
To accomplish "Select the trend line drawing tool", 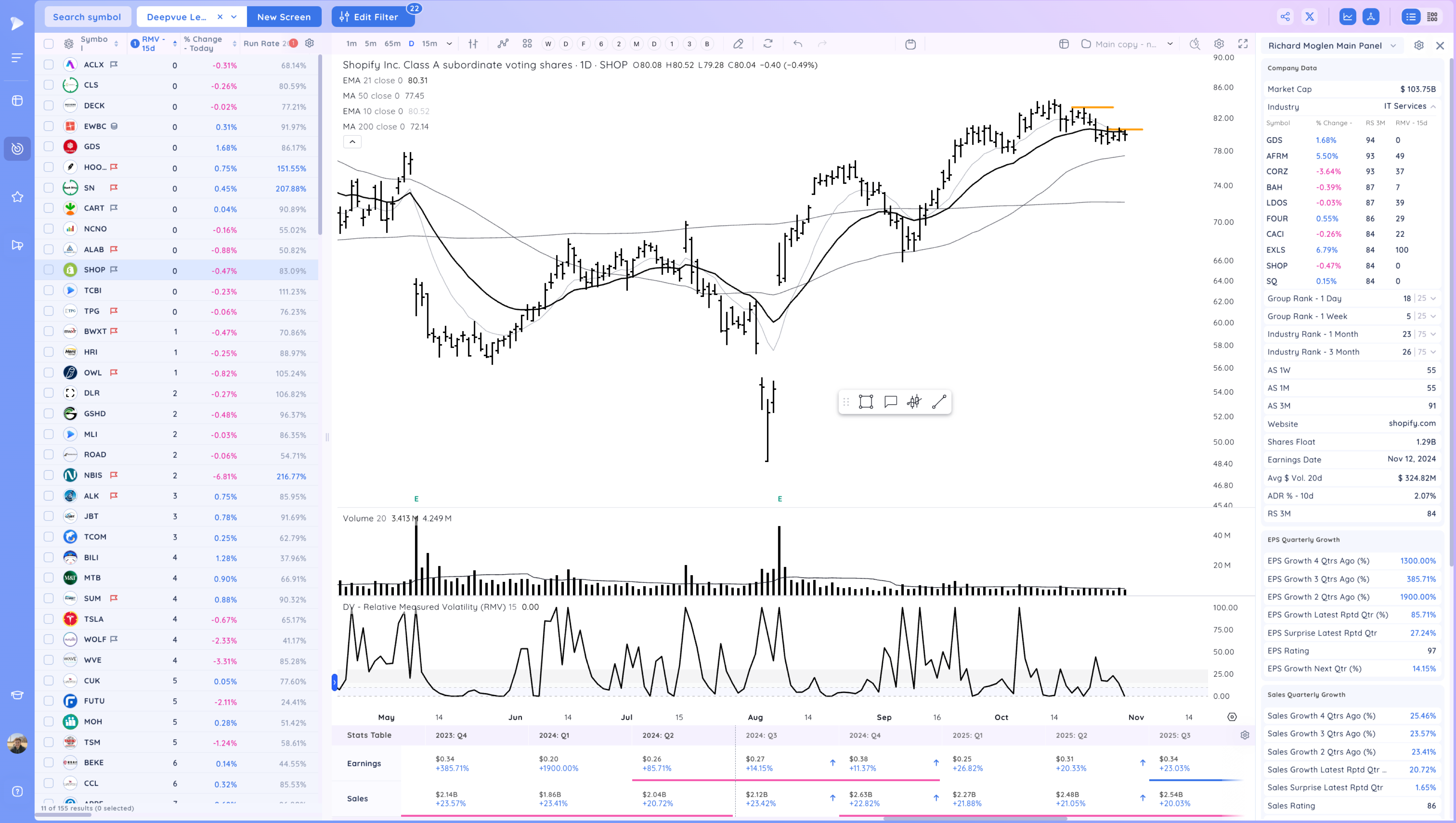I will point(939,402).
